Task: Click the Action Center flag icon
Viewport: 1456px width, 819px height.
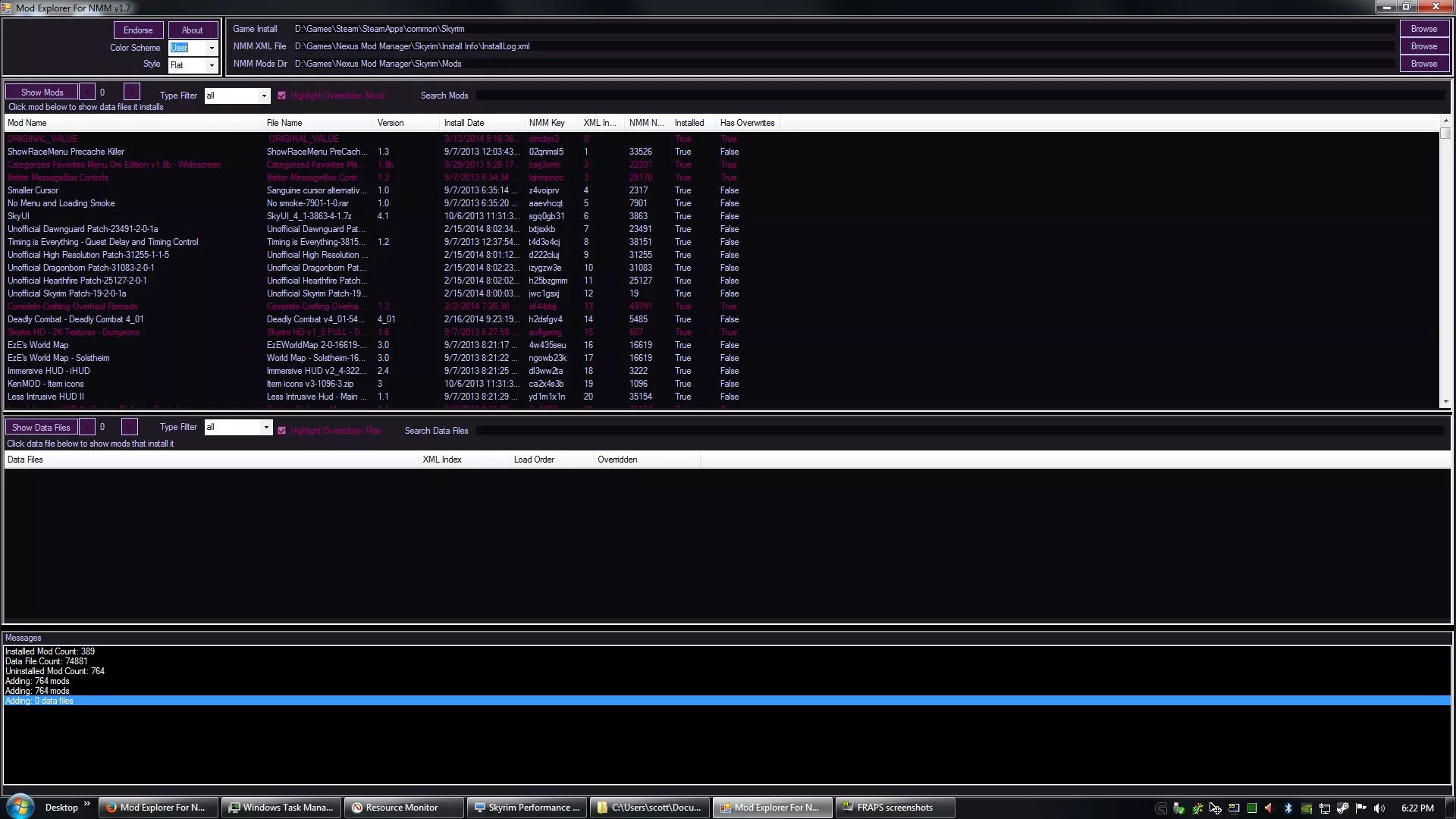Action: click(1360, 808)
